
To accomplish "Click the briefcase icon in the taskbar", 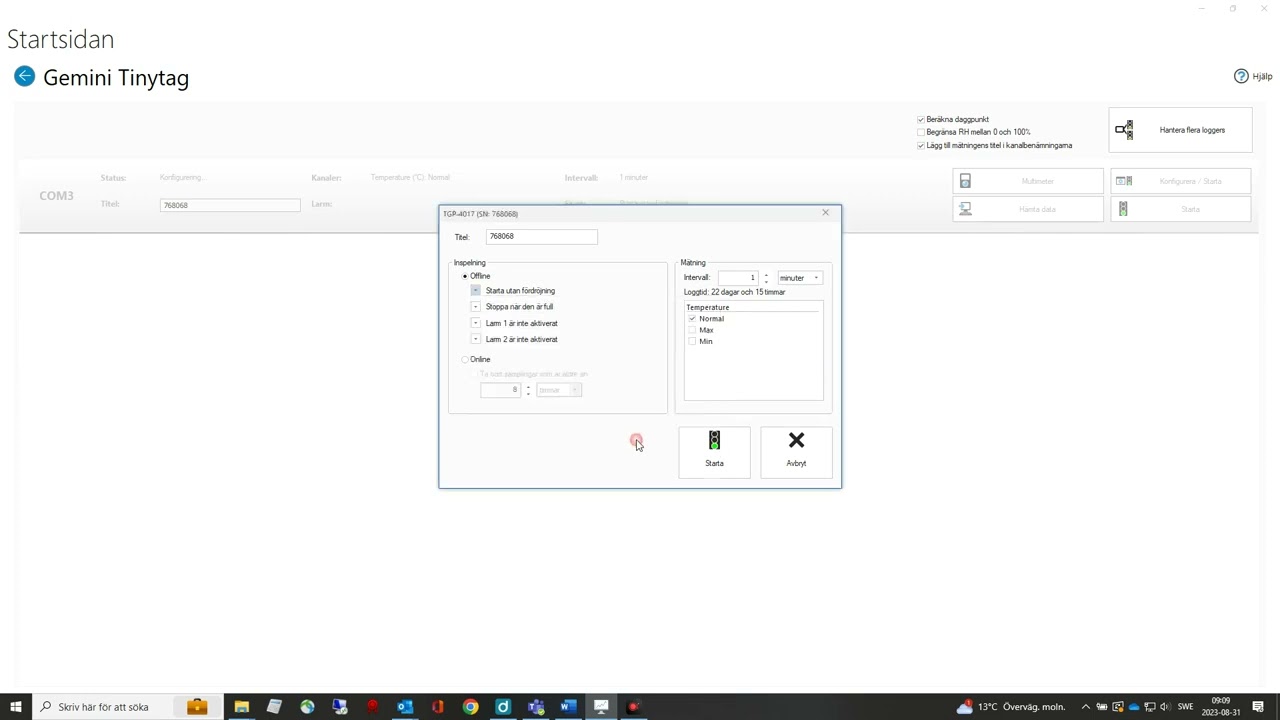I will pos(197,707).
